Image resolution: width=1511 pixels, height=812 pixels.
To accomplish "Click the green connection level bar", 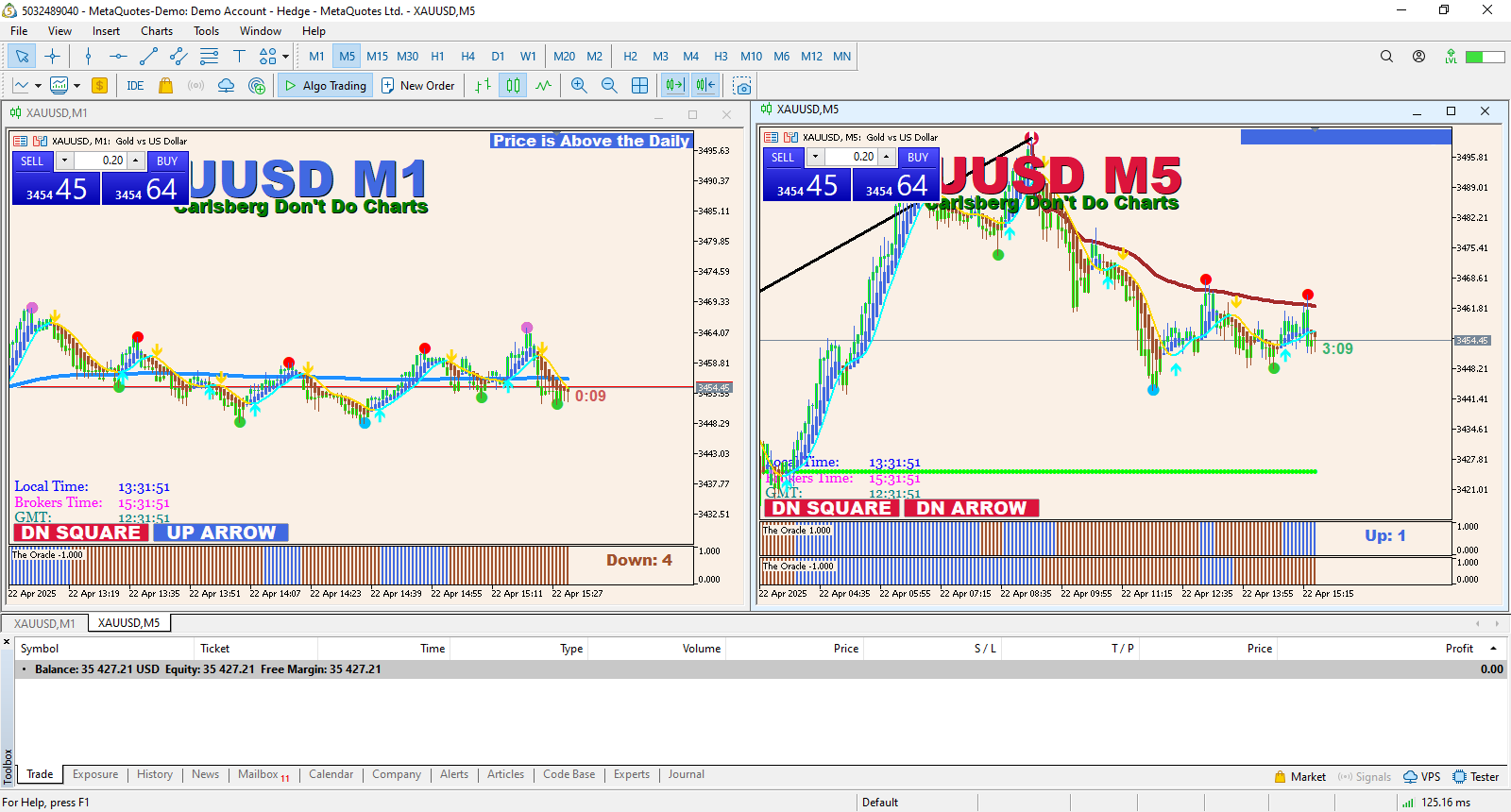I will (1486, 57).
